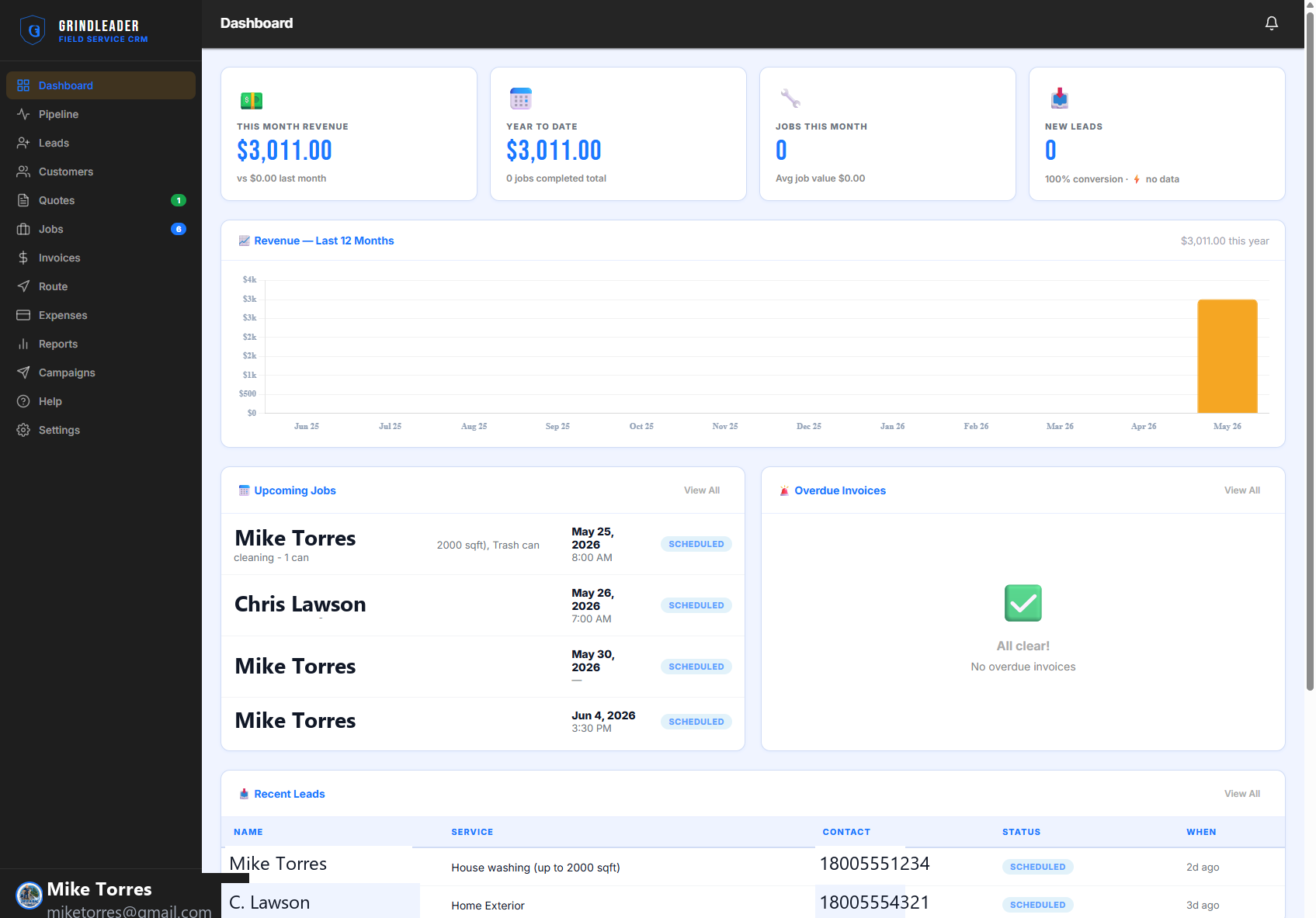The width and height of the screenshot is (1316, 918).
Task: Click the Recent Leads heading link
Action: (290, 794)
